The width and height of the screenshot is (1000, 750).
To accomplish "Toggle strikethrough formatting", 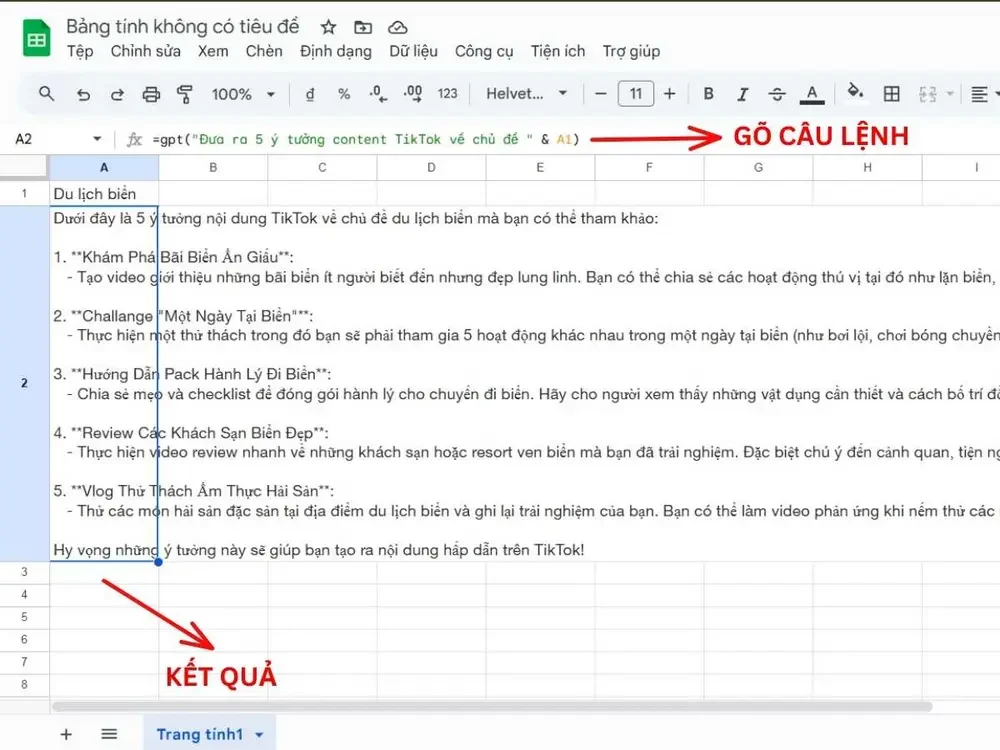I will (x=777, y=94).
